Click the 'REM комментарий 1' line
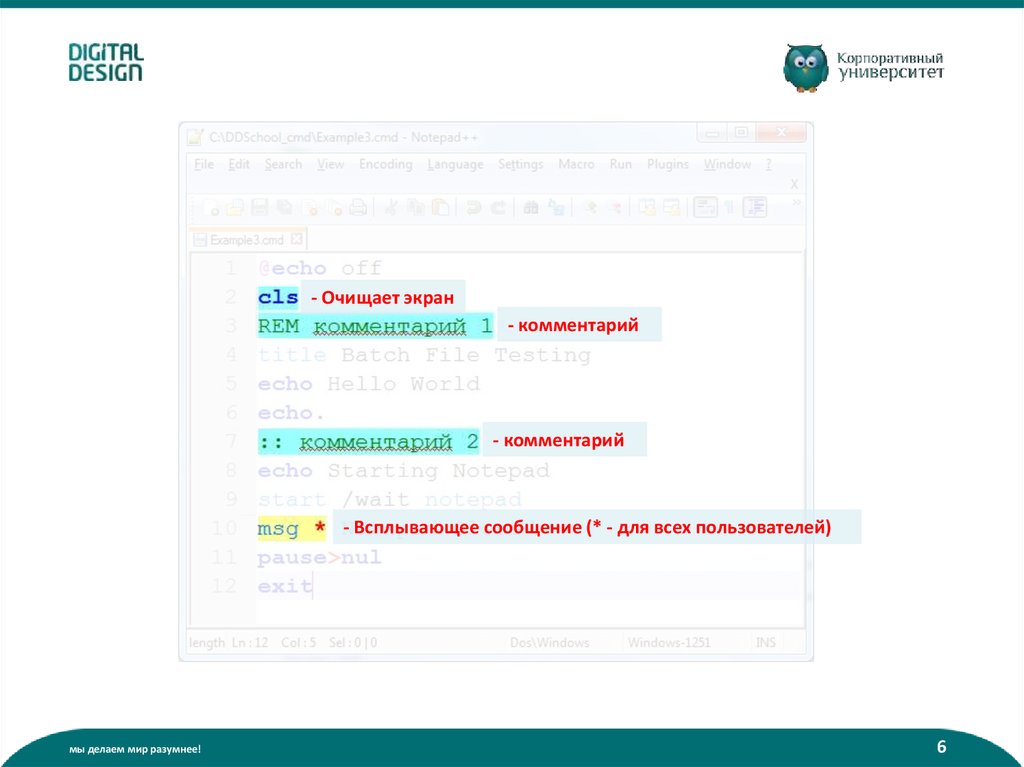The image size is (1024, 767). 375,326
